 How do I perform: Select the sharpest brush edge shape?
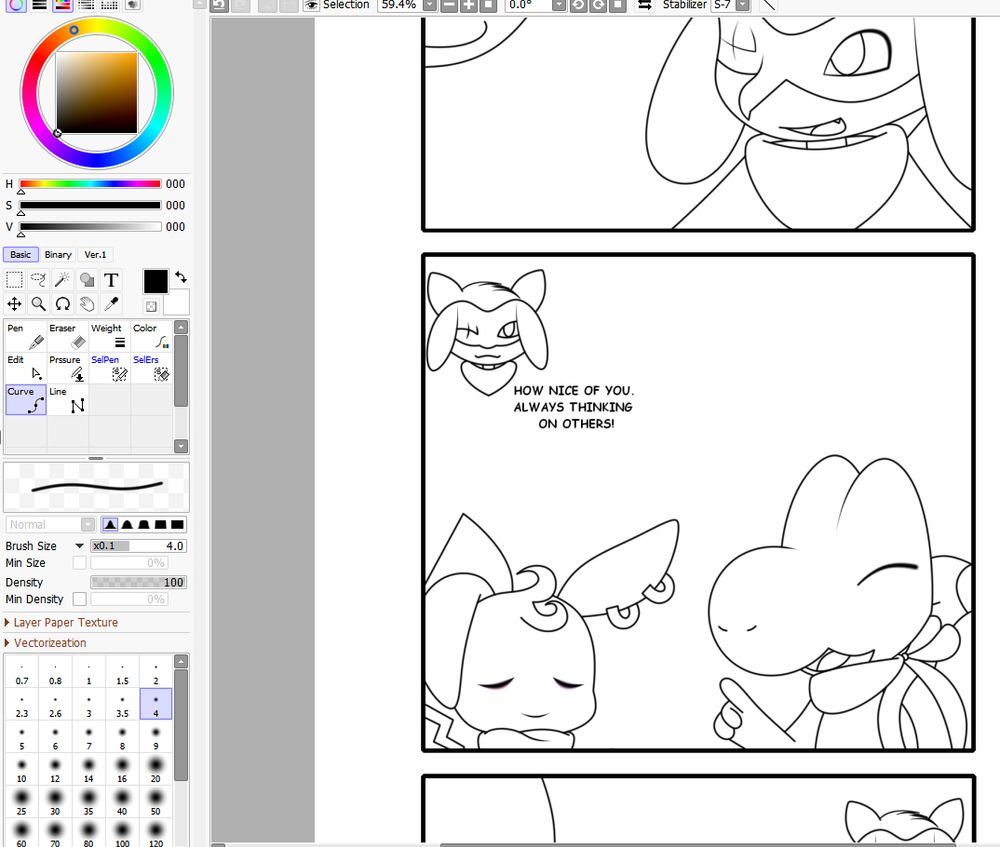[x=110, y=525]
